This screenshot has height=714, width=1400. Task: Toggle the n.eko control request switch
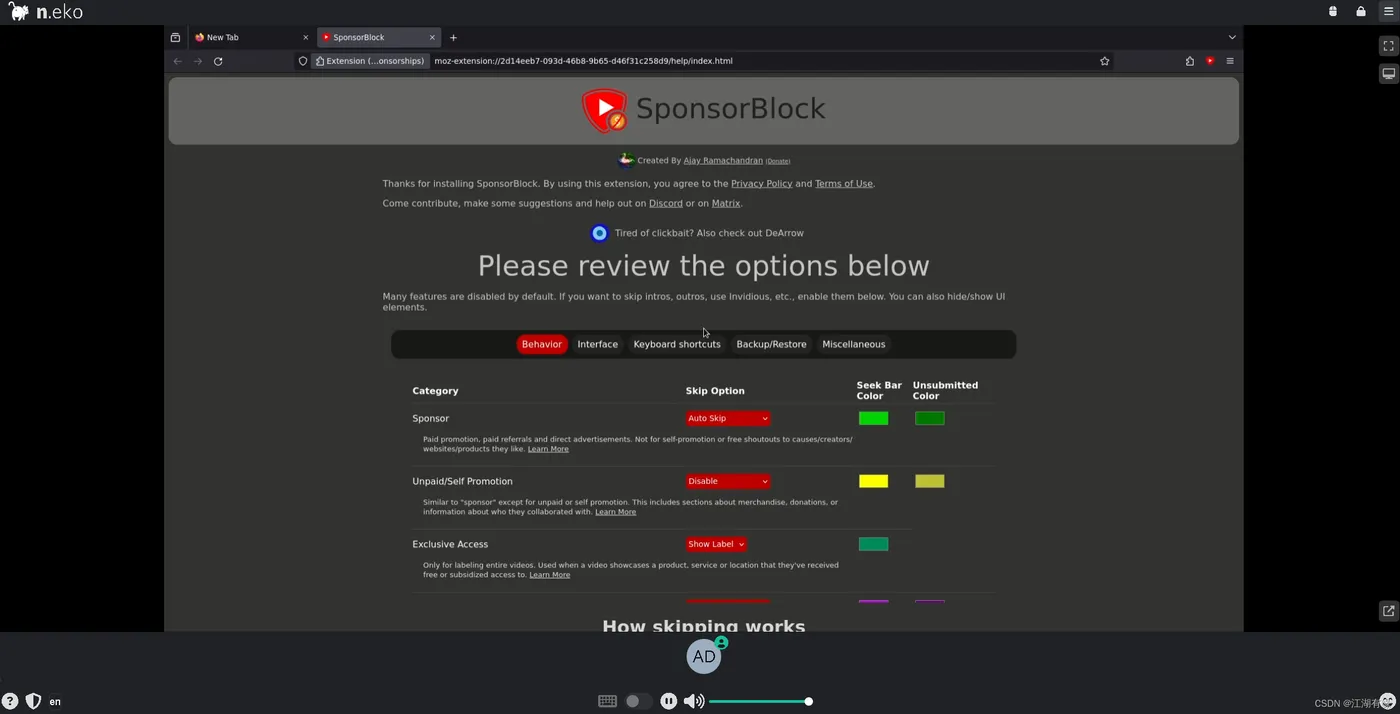point(638,701)
